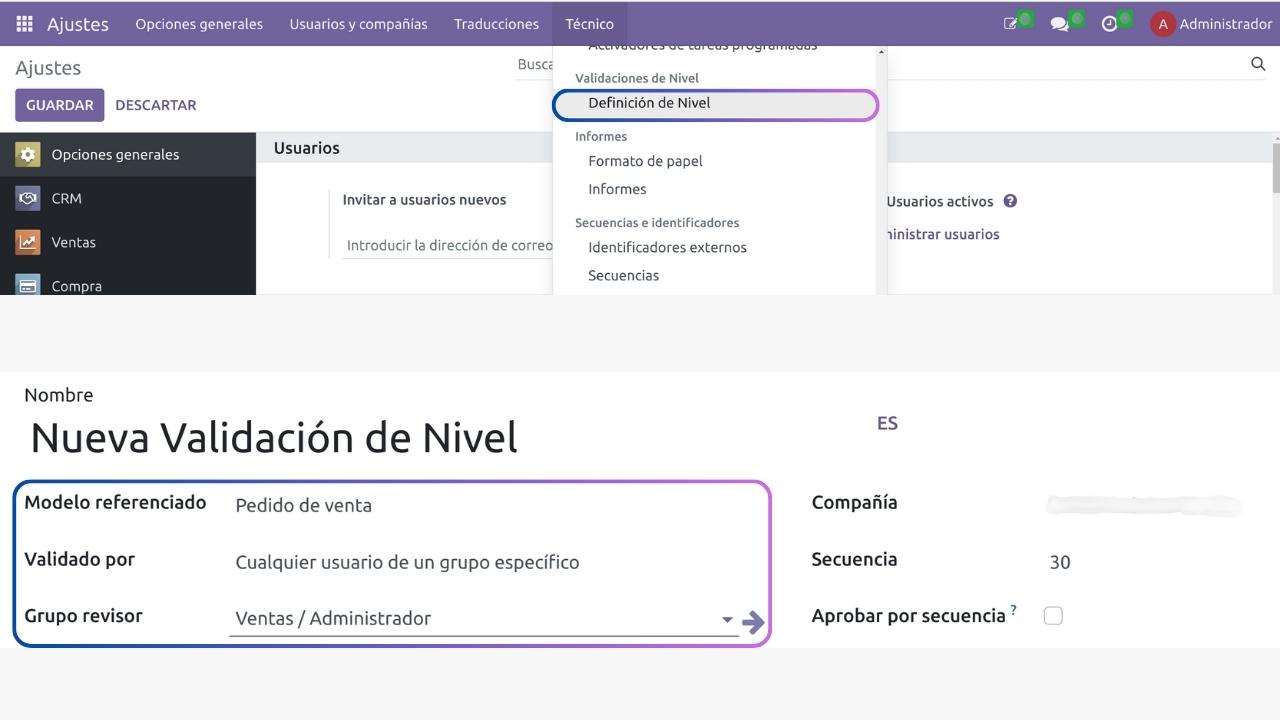Click the email address invite input field
Screen dimensions: 1280x720
448,245
